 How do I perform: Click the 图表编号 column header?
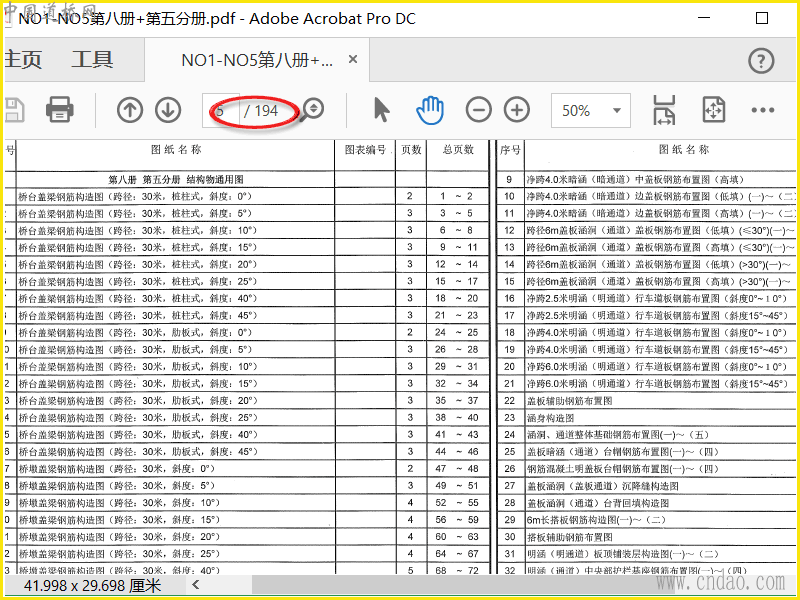point(365,149)
